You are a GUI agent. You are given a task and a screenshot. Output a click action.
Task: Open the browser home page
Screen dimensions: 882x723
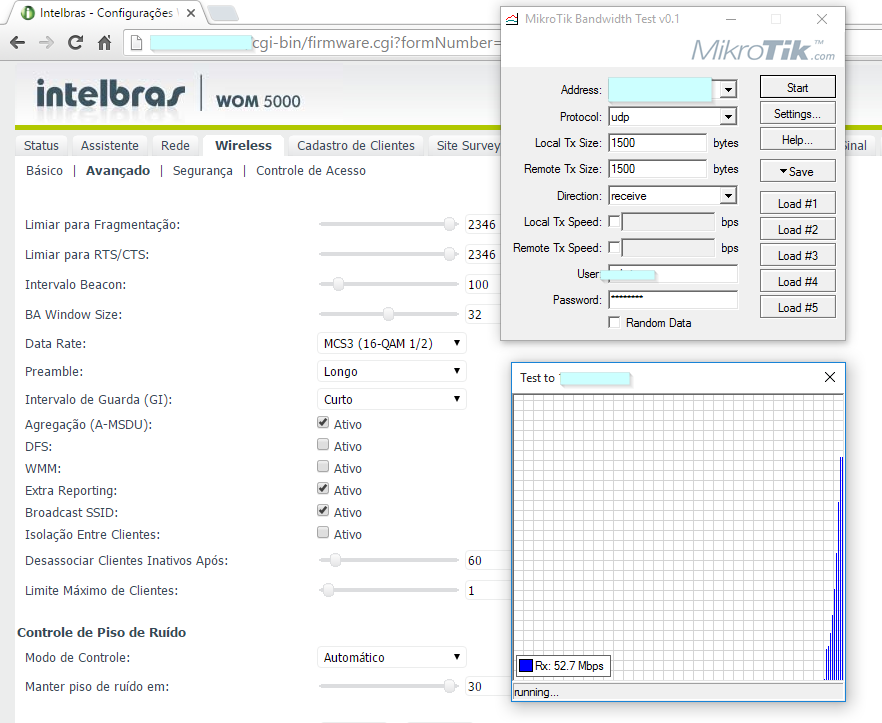(105, 43)
